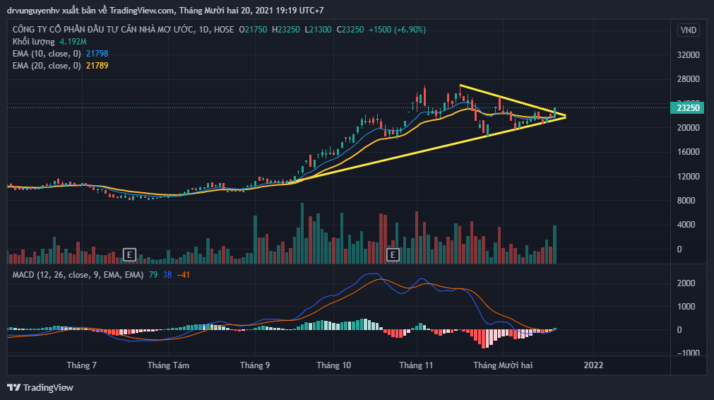The height and width of the screenshot is (400, 714).
Task: Click the first earnings E marker in July
Action: (129, 254)
